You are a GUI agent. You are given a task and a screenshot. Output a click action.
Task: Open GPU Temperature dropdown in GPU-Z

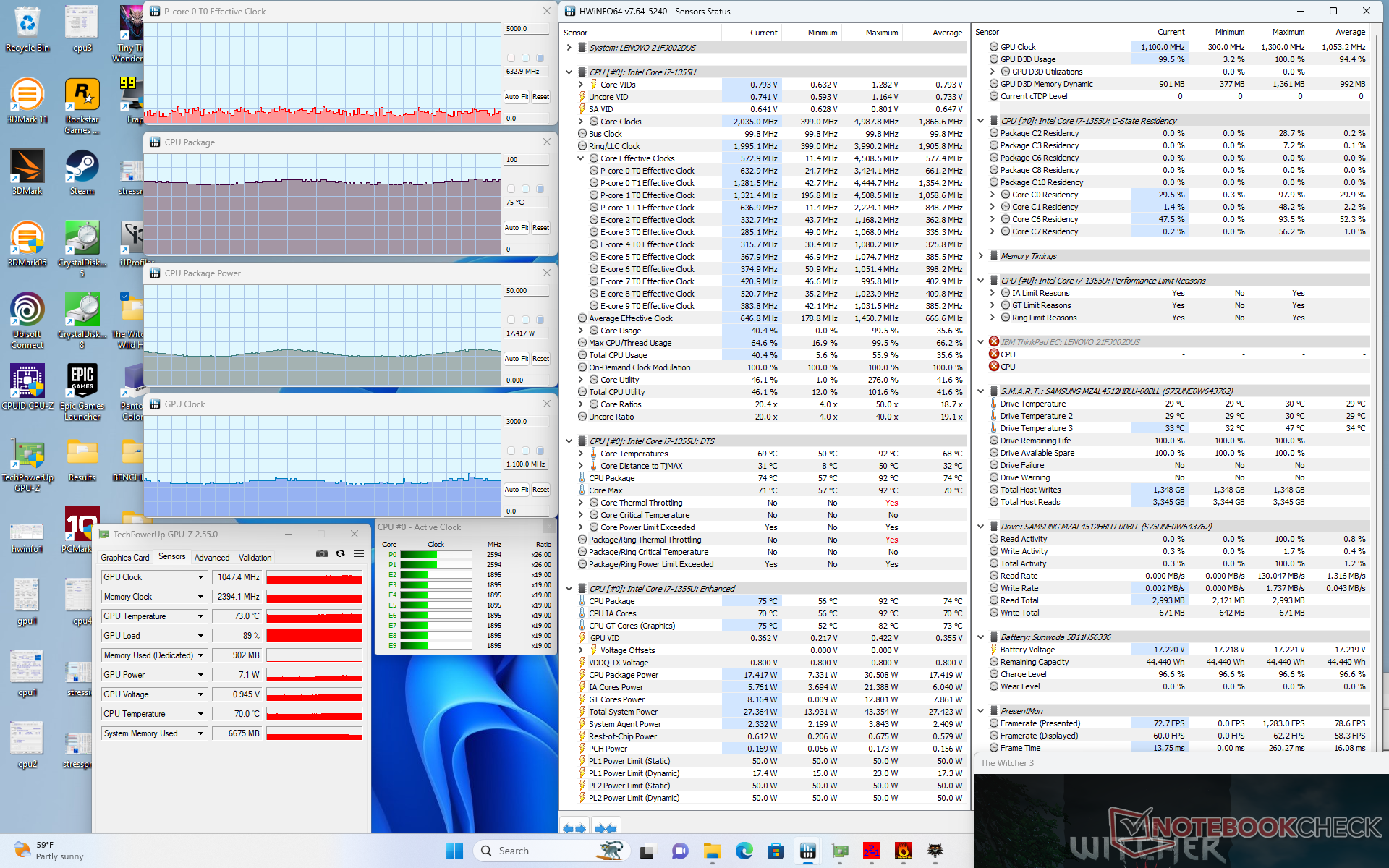(200, 616)
